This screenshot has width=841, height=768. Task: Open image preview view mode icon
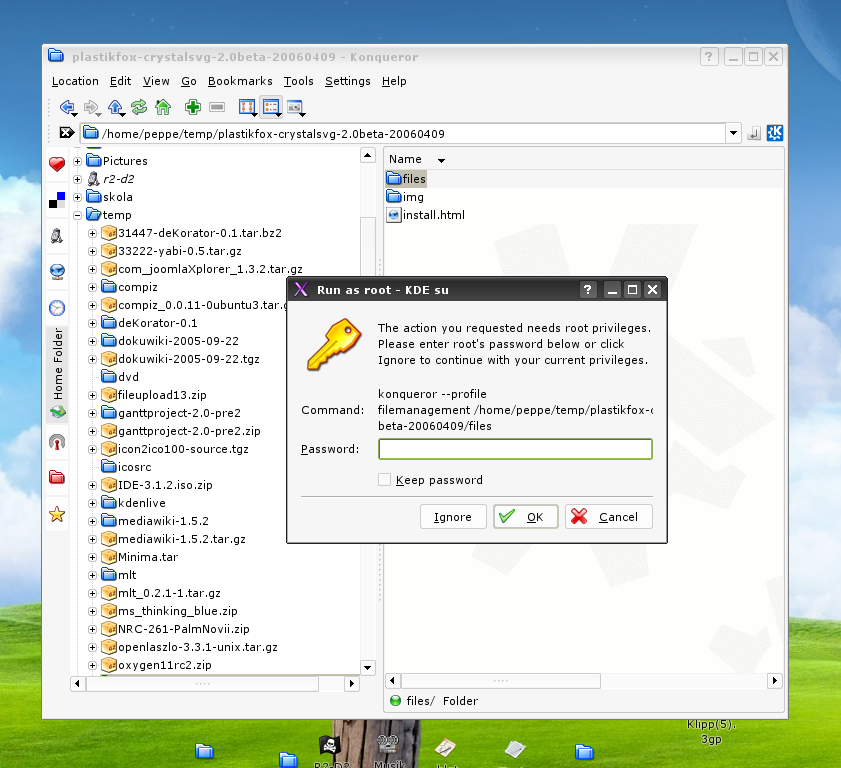pyautogui.click(x=296, y=107)
